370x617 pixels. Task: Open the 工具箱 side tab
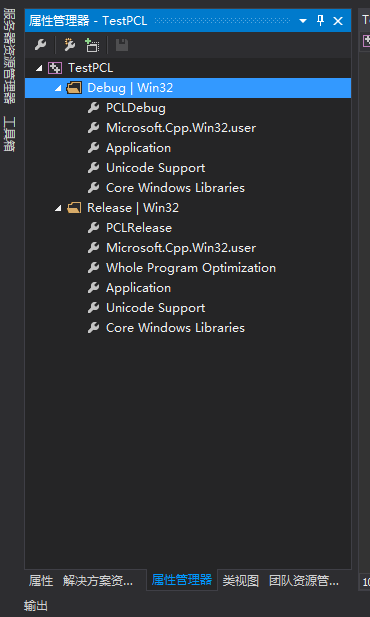tap(9, 133)
